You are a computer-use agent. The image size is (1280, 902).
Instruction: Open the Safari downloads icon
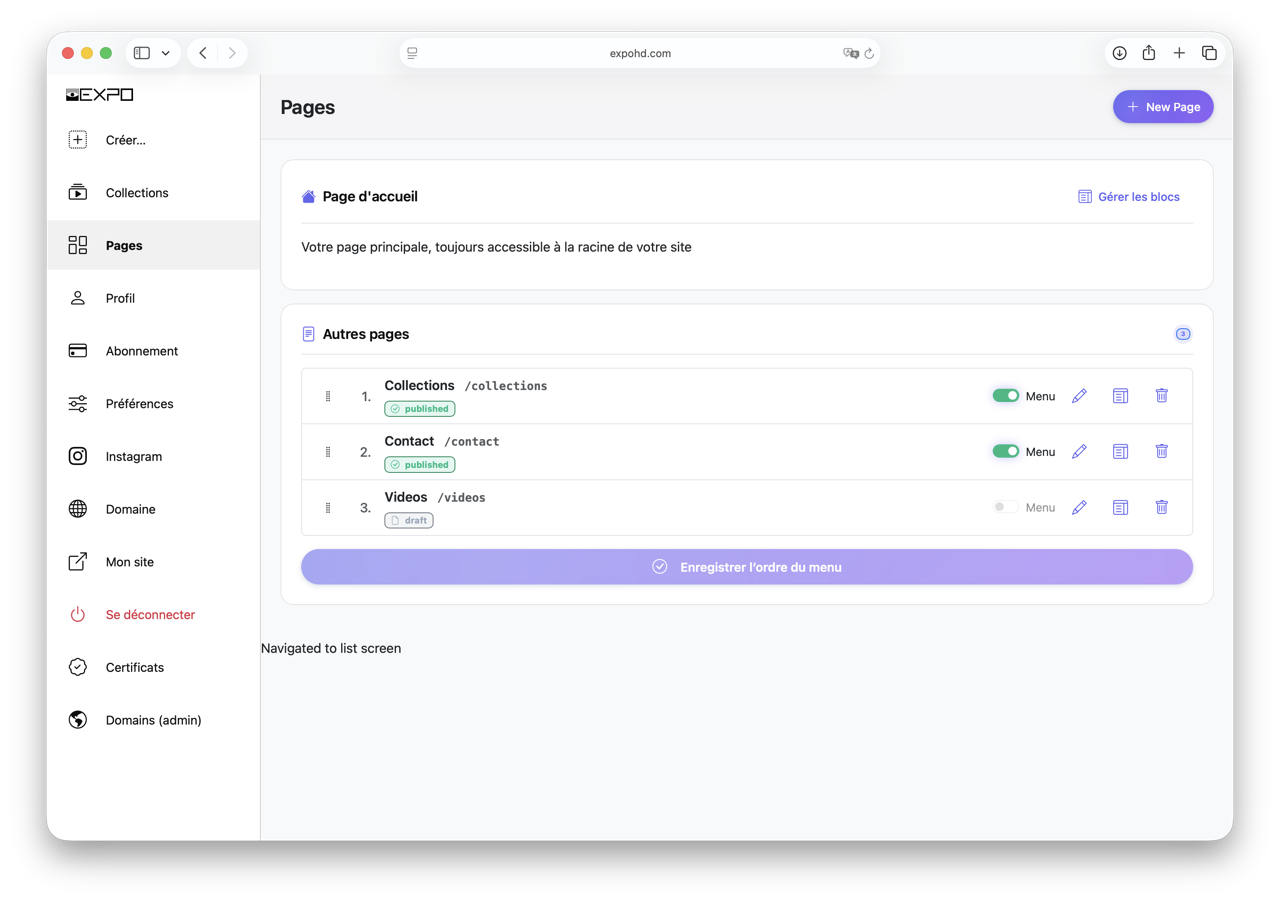(x=1119, y=53)
